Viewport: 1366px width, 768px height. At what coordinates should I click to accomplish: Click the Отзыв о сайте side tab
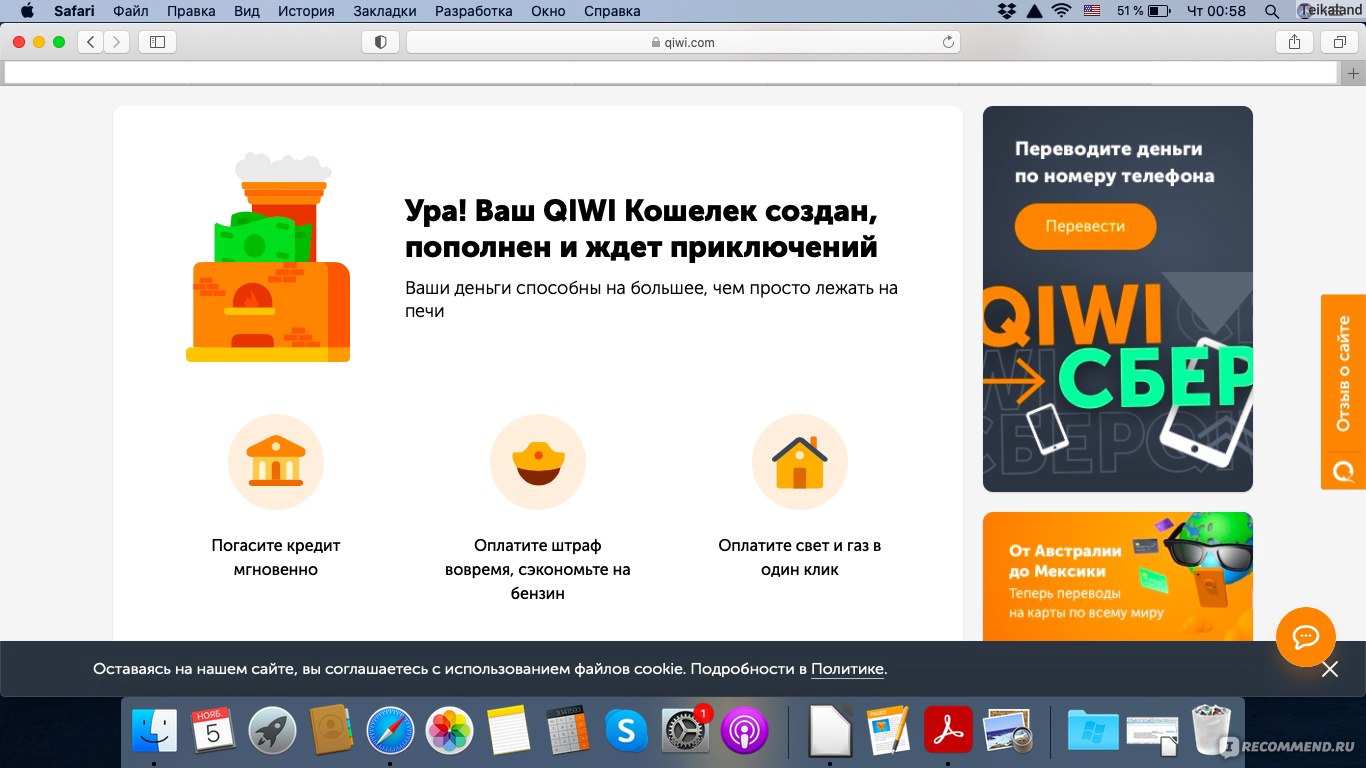coord(1344,392)
